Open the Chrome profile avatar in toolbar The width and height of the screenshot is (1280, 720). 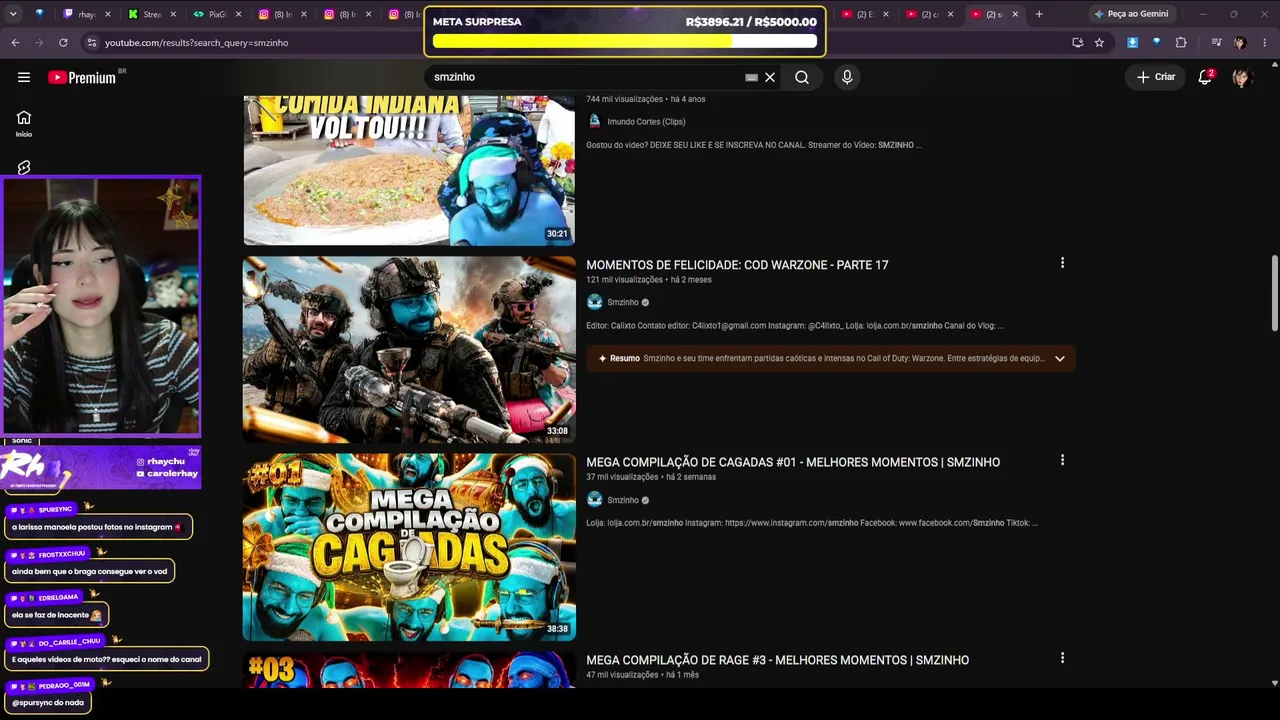[x=1240, y=43]
